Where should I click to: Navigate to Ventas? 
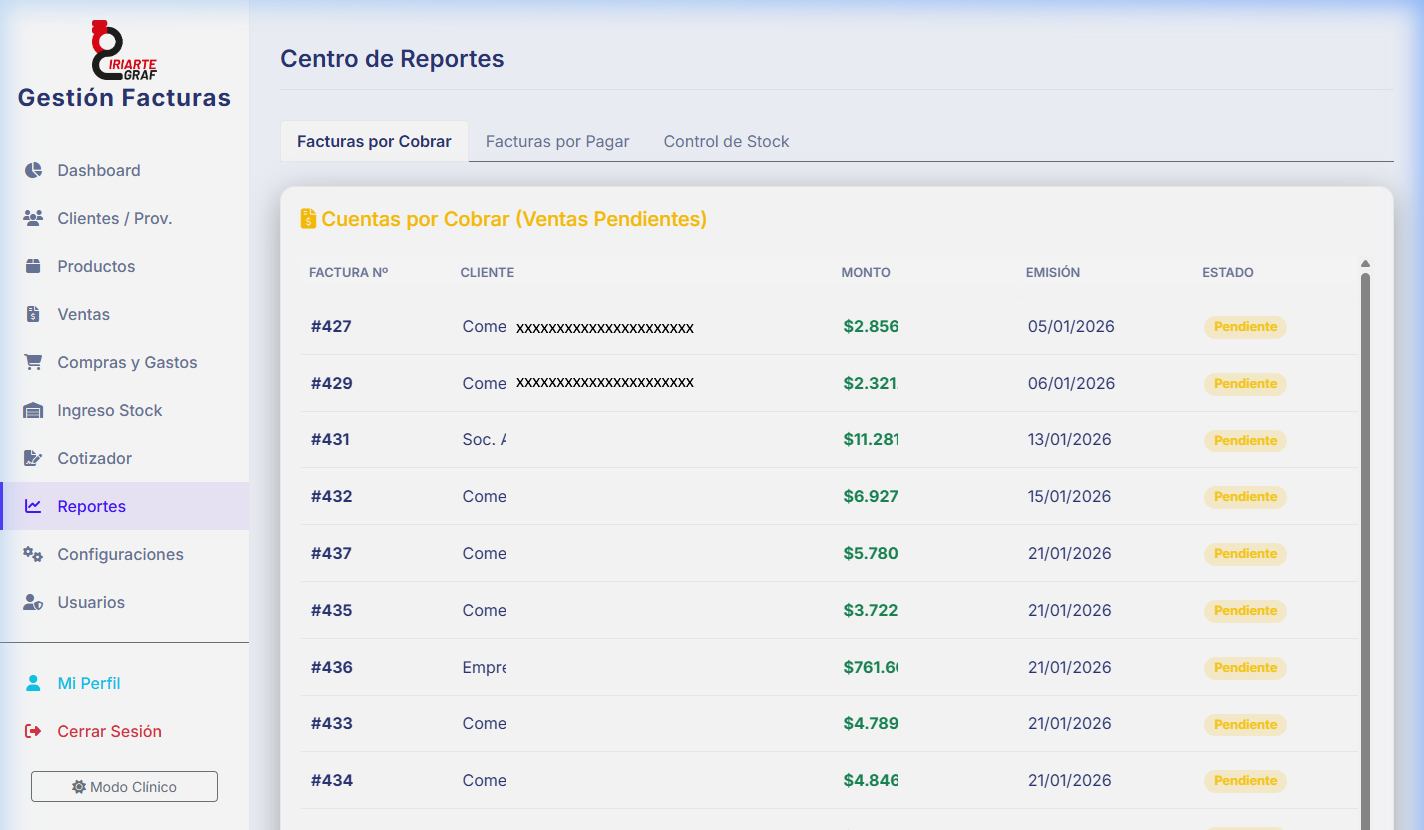click(125, 314)
